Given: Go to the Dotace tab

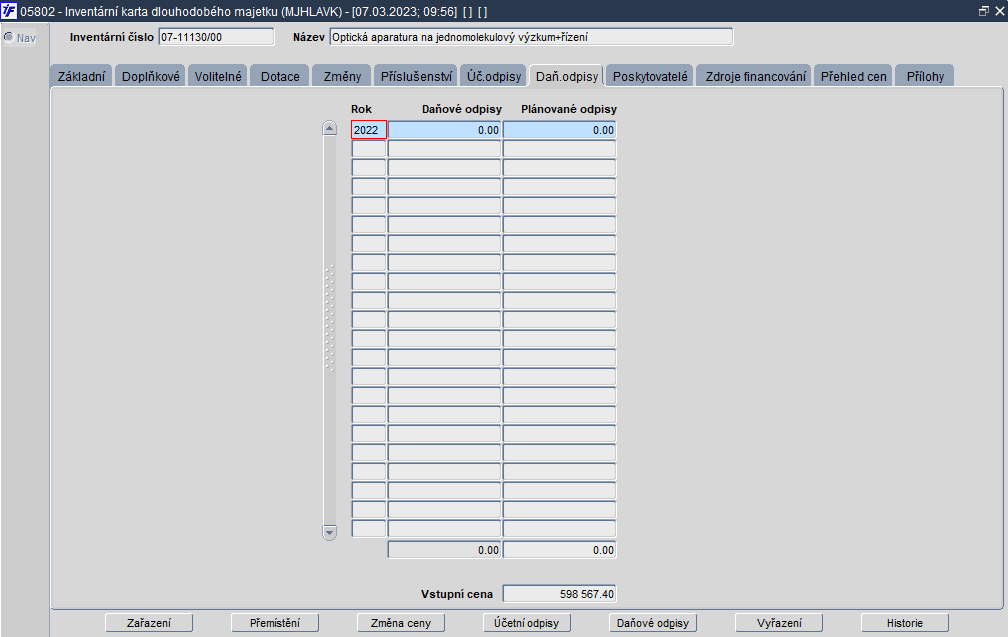Looking at the screenshot, I should coord(280,76).
